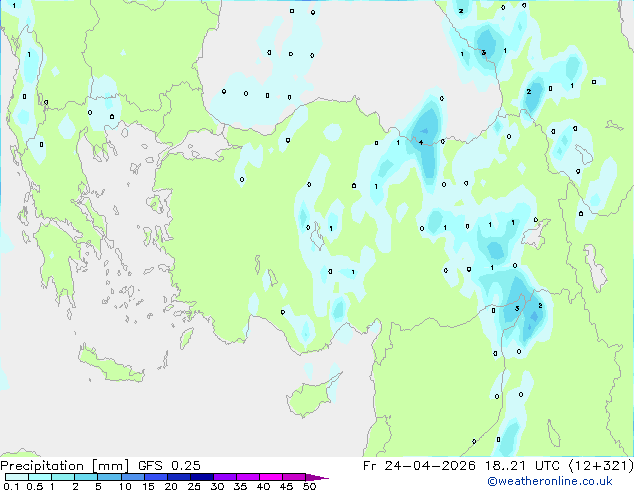
Task: Select the 30–35 mm purple swatch
Action: pos(224,477)
